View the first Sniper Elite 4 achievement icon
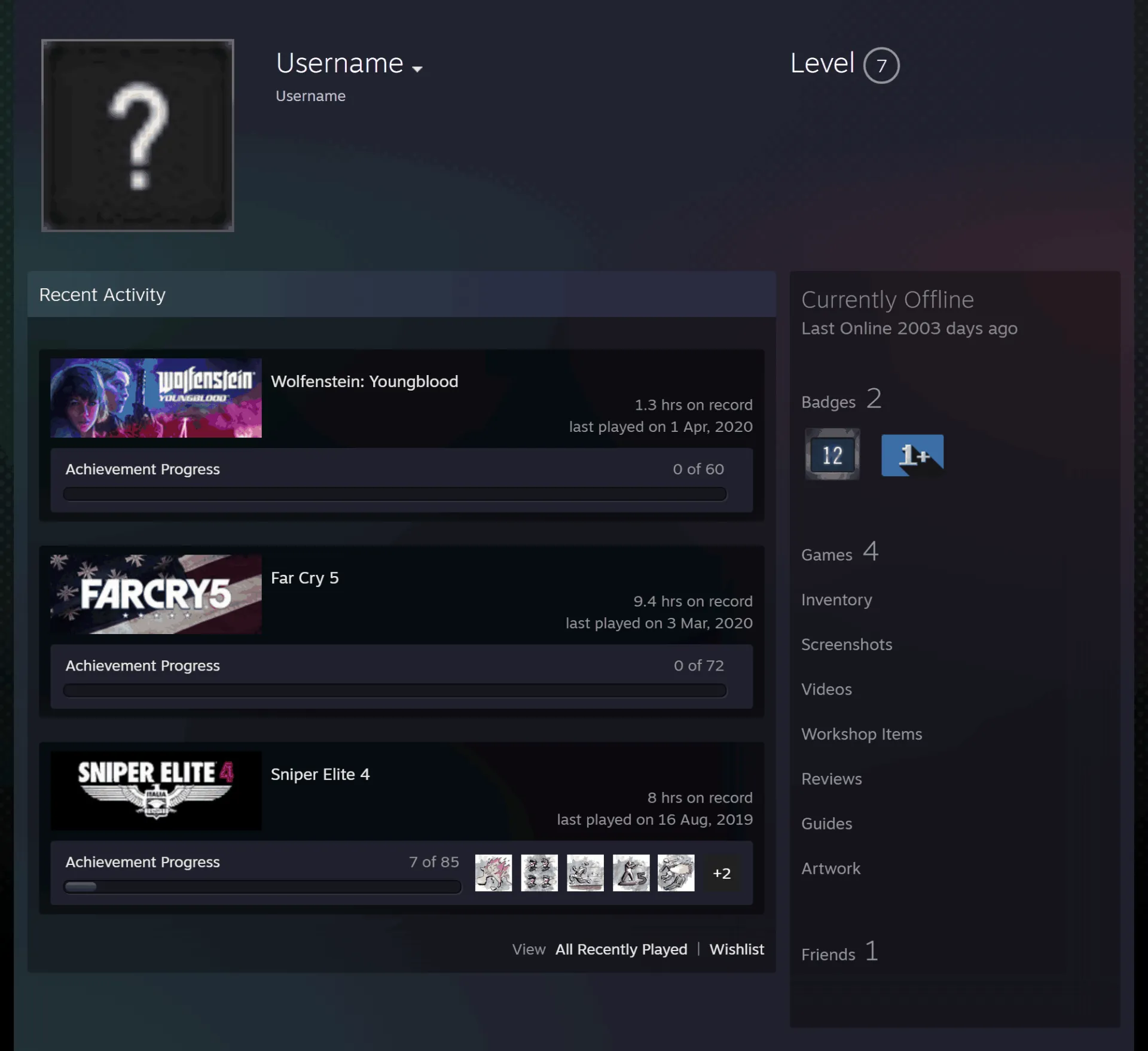Viewport: 1148px width, 1051px height. click(x=493, y=873)
